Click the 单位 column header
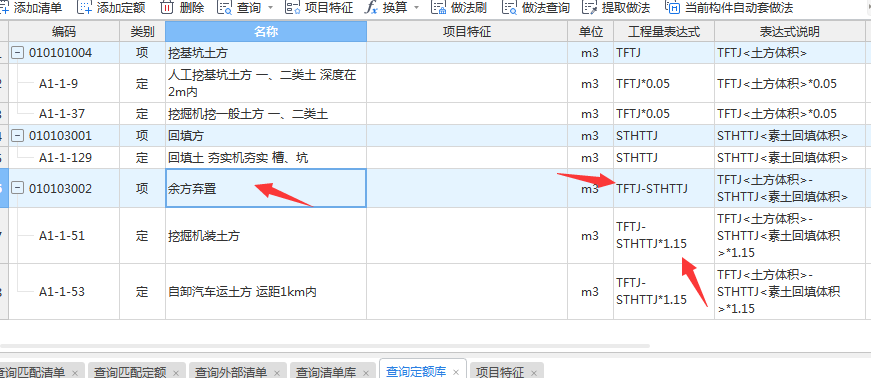 click(590, 32)
